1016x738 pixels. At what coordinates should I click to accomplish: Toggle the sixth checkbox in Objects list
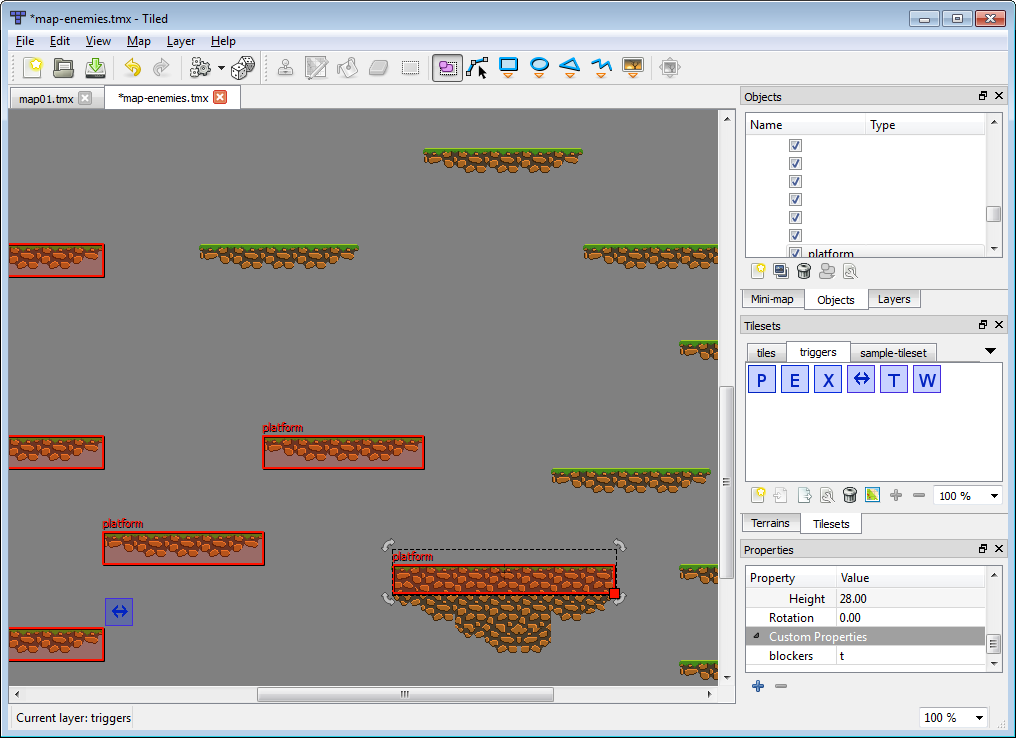pyautogui.click(x=795, y=235)
